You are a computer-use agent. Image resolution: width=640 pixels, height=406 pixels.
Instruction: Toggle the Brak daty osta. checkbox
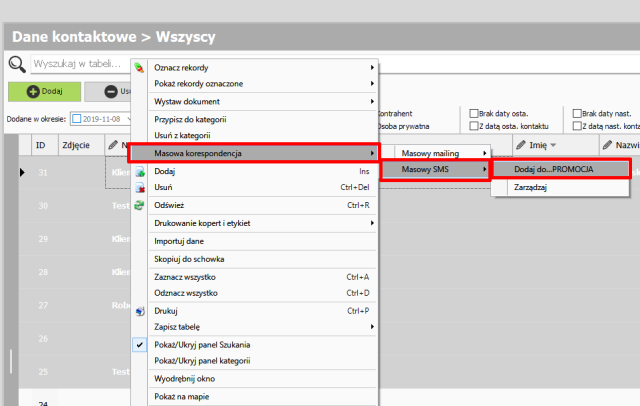pos(474,113)
